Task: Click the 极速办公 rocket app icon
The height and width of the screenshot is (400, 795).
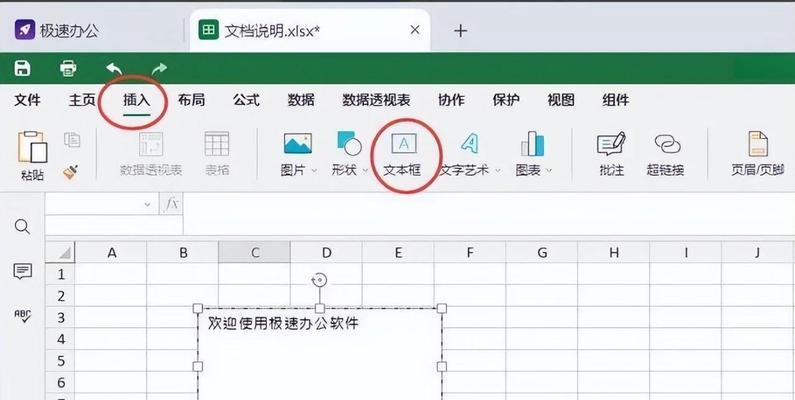Action: (25, 30)
